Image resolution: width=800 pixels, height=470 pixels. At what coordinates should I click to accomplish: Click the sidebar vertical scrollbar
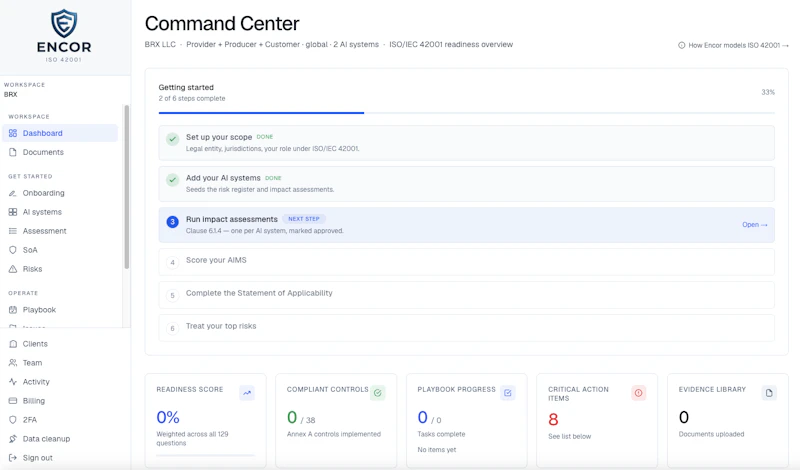pos(127,187)
